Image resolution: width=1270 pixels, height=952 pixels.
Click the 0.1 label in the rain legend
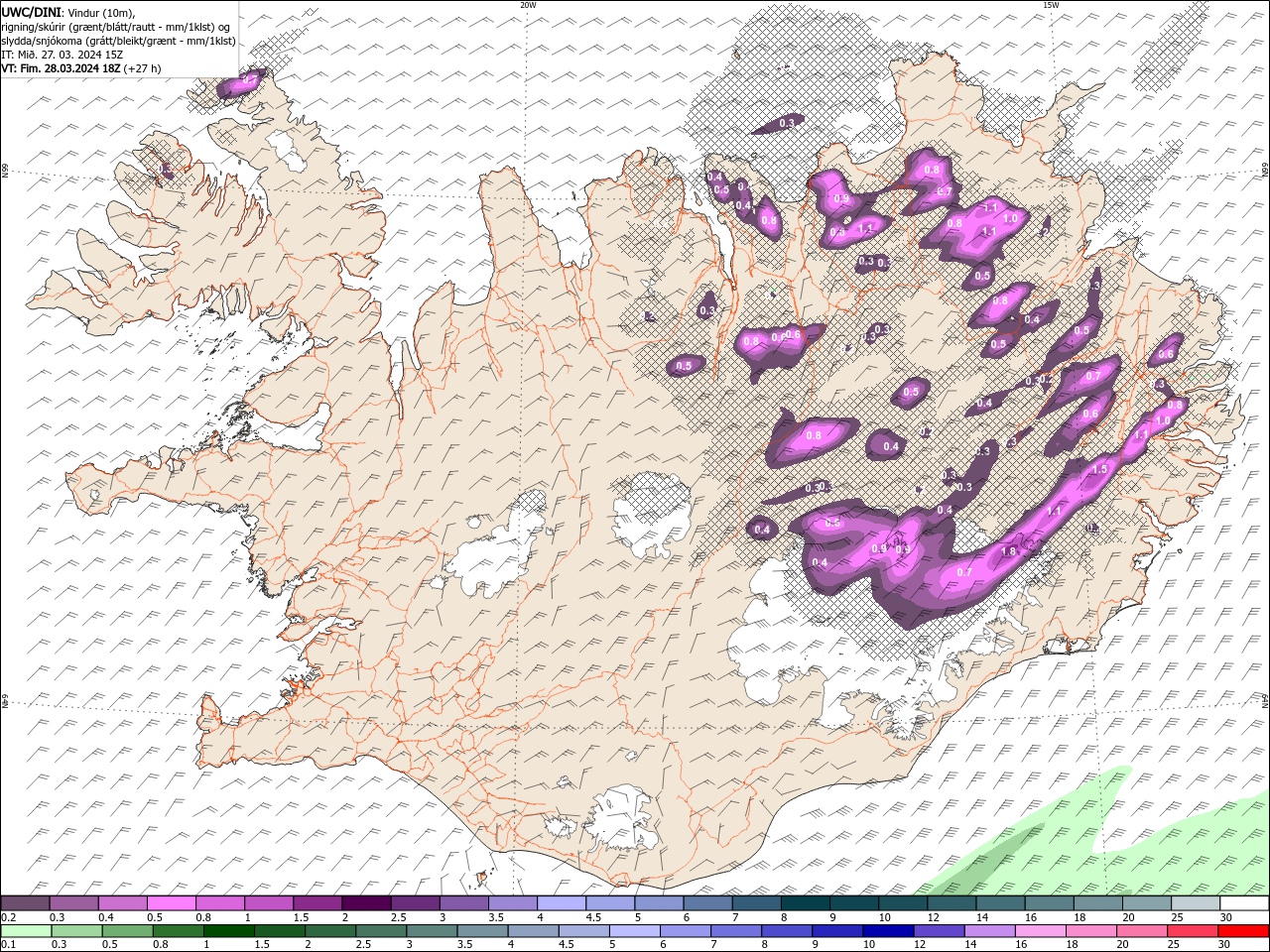click(8, 945)
